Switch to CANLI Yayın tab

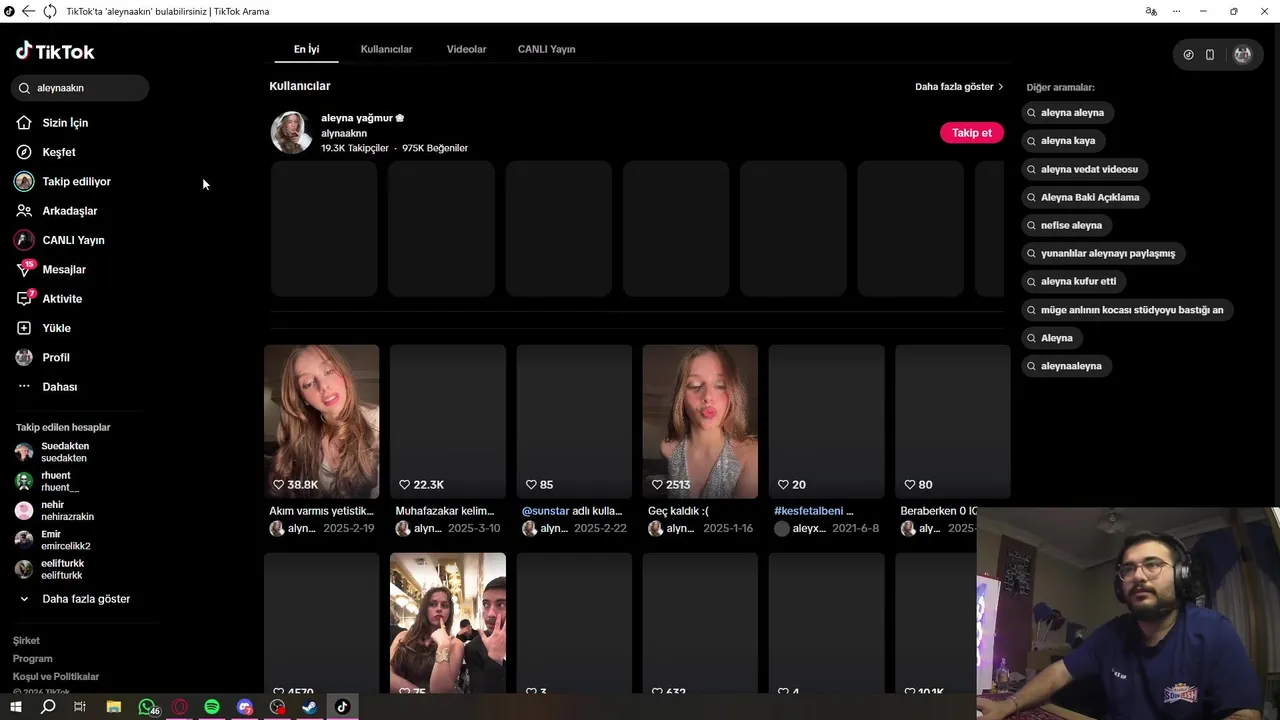click(x=546, y=49)
